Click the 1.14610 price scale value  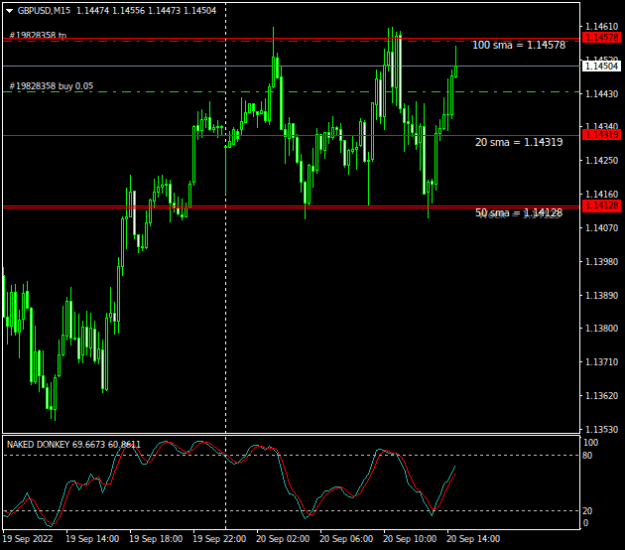(601, 26)
